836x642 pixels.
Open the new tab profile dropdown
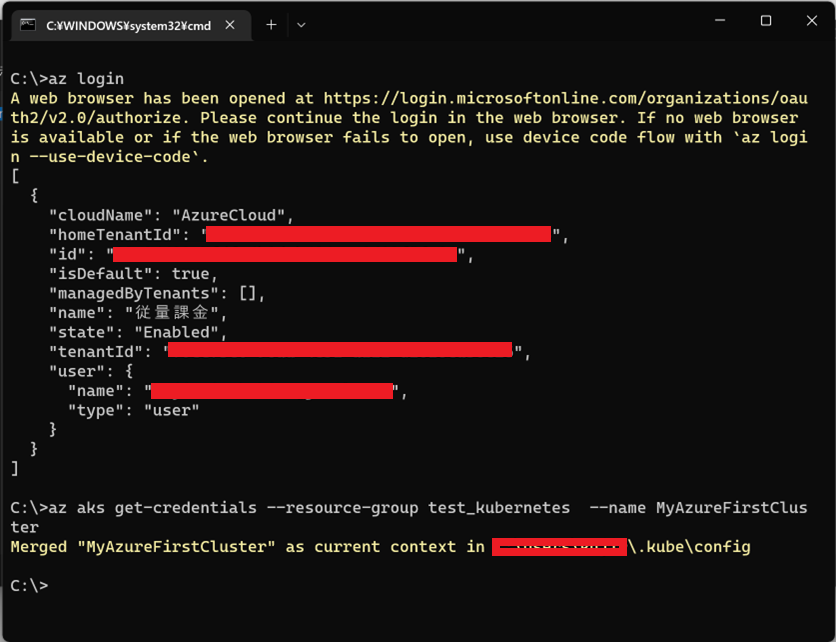pos(301,25)
